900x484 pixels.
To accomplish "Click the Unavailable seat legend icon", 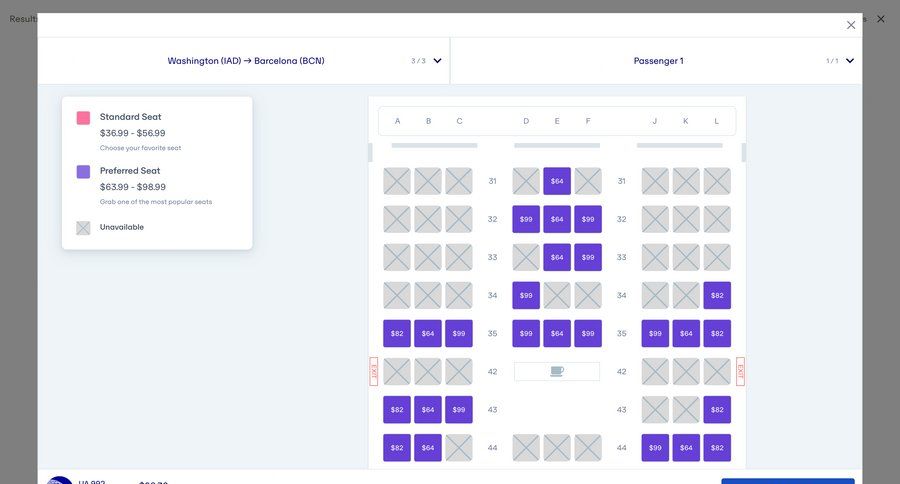I will click(x=83, y=228).
